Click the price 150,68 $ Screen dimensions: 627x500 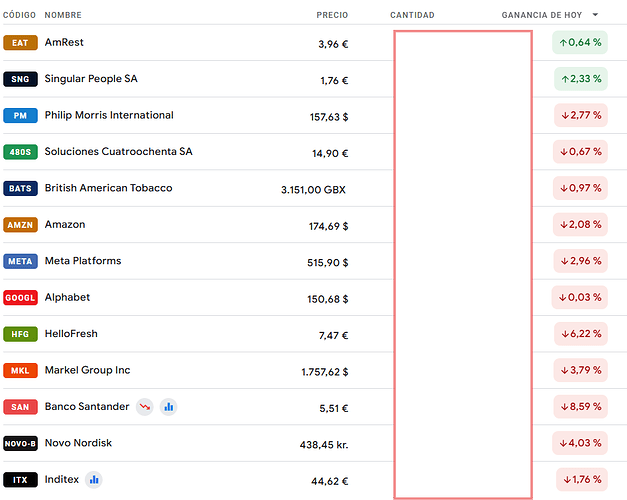[x=327, y=299]
